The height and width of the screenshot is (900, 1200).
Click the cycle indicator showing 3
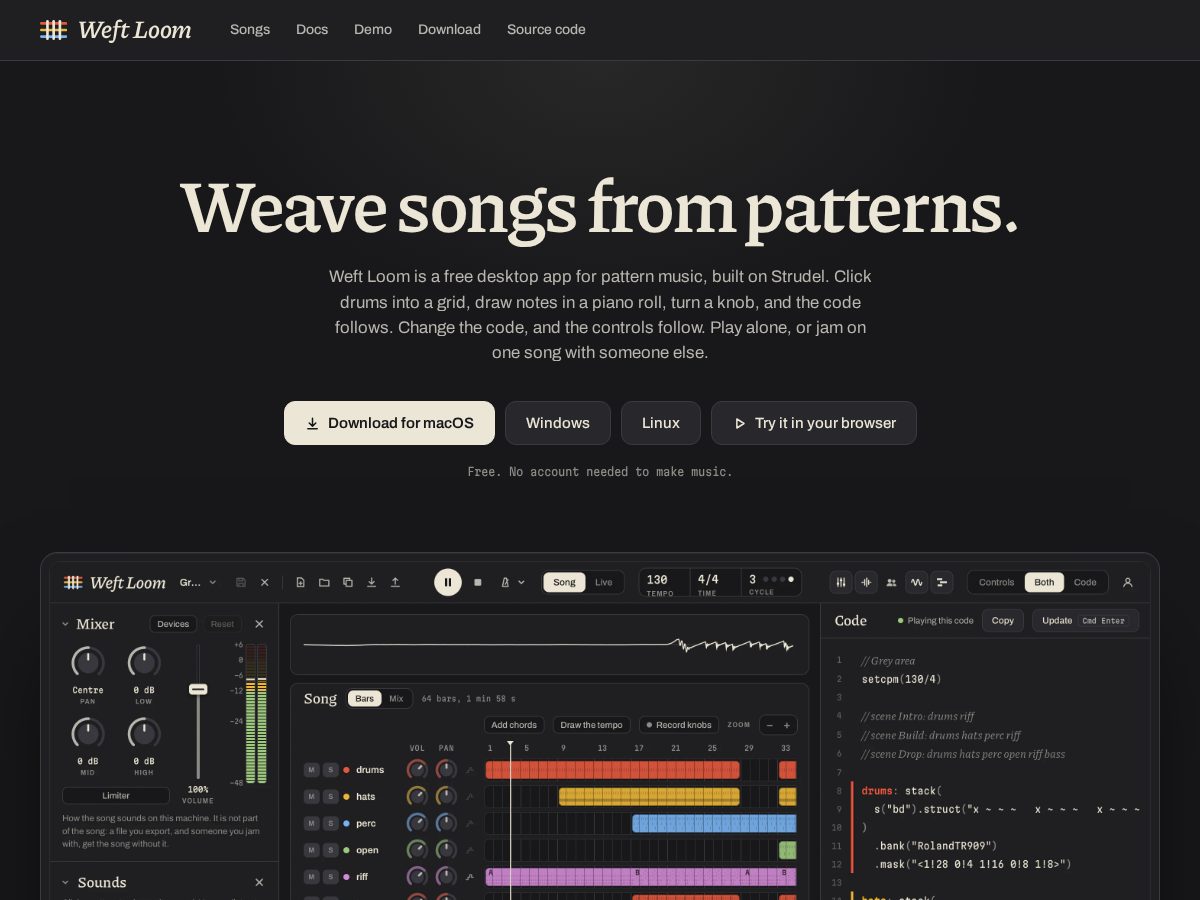point(771,583)
